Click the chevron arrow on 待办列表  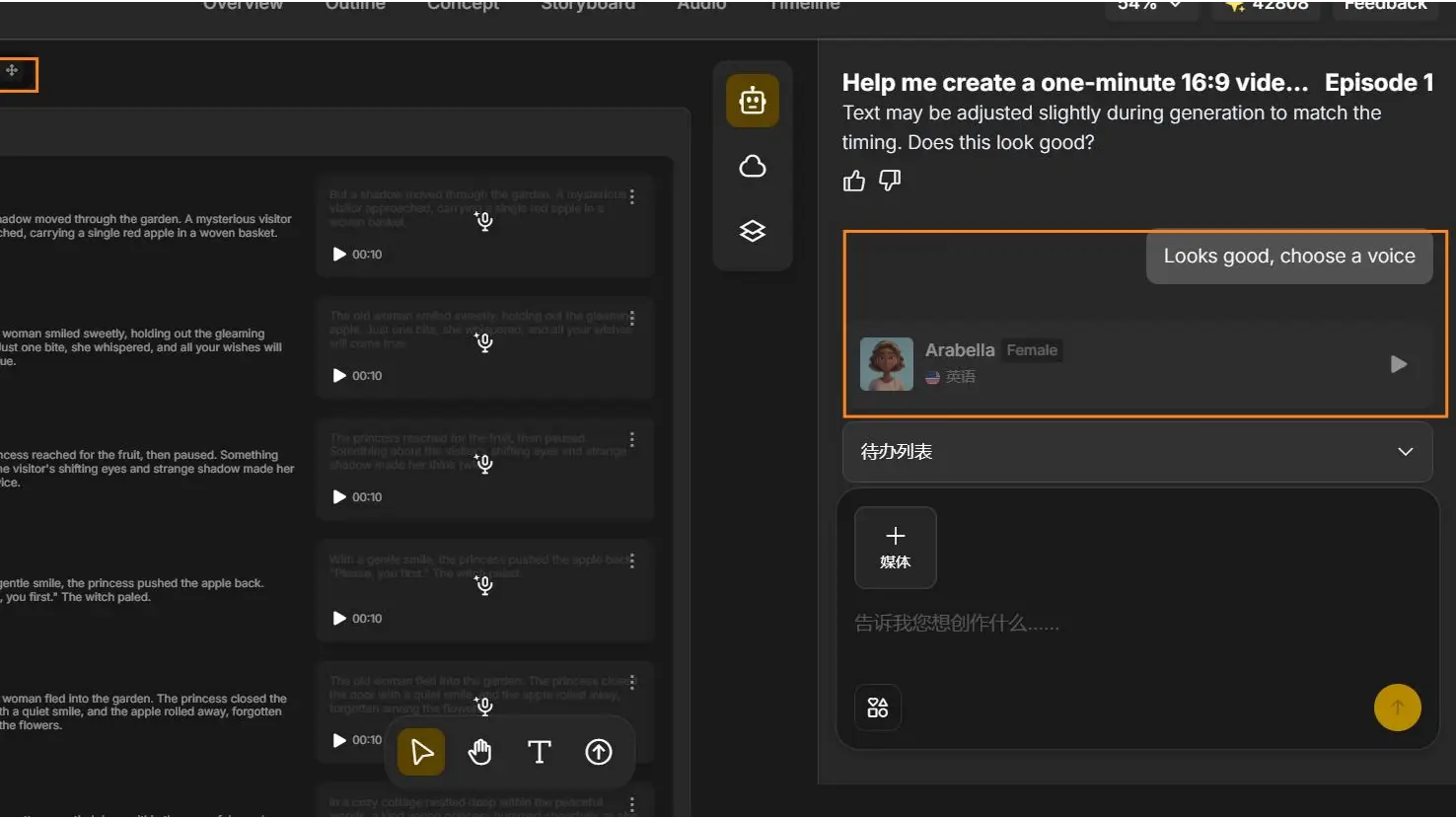[x=1406, y=452]
